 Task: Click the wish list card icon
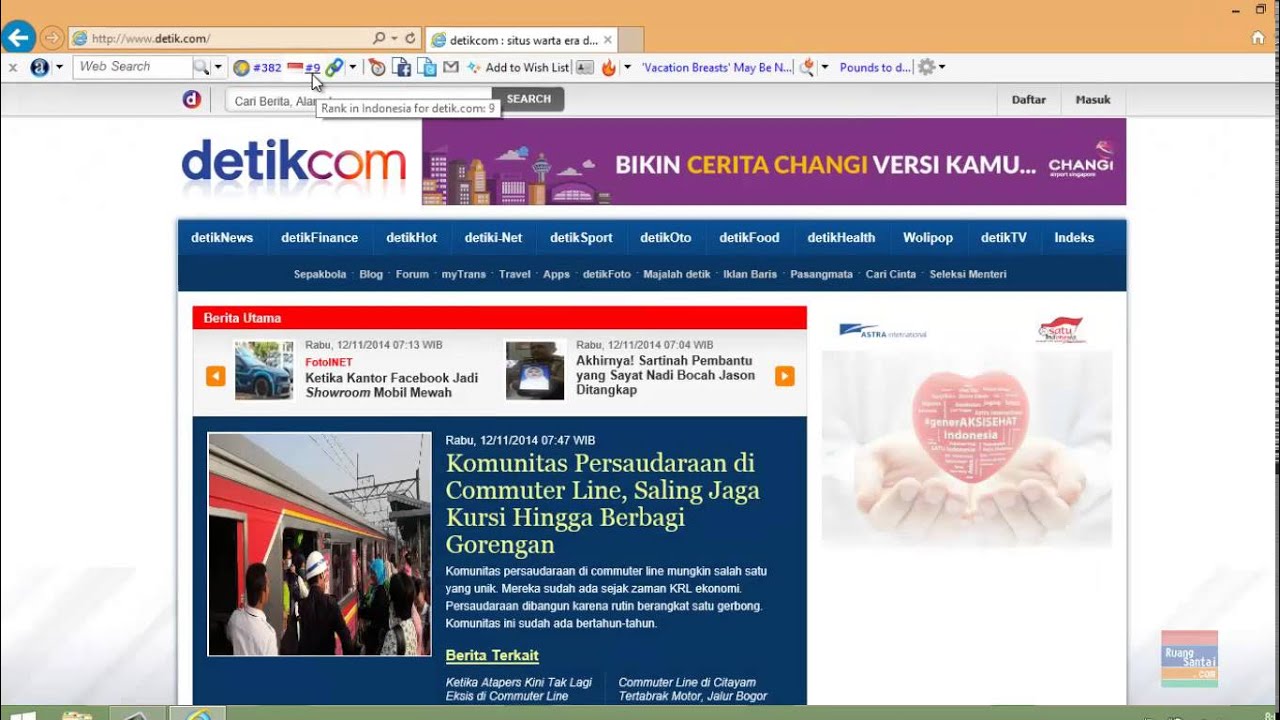tap(584, 67)
